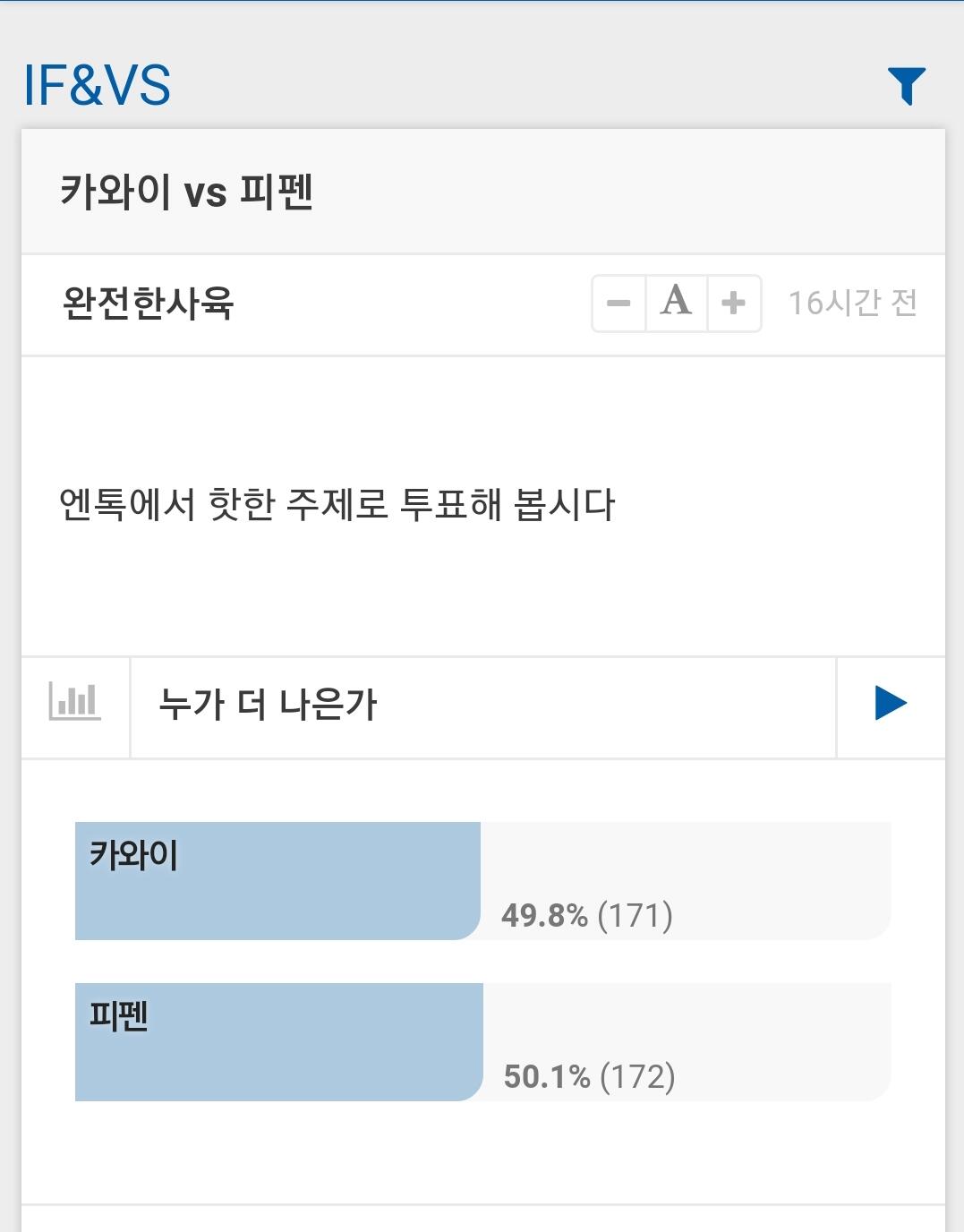This screenshot has height=1232, width=964.
Task: Open the IF&VS board heading
Action: tap(97, 86)
